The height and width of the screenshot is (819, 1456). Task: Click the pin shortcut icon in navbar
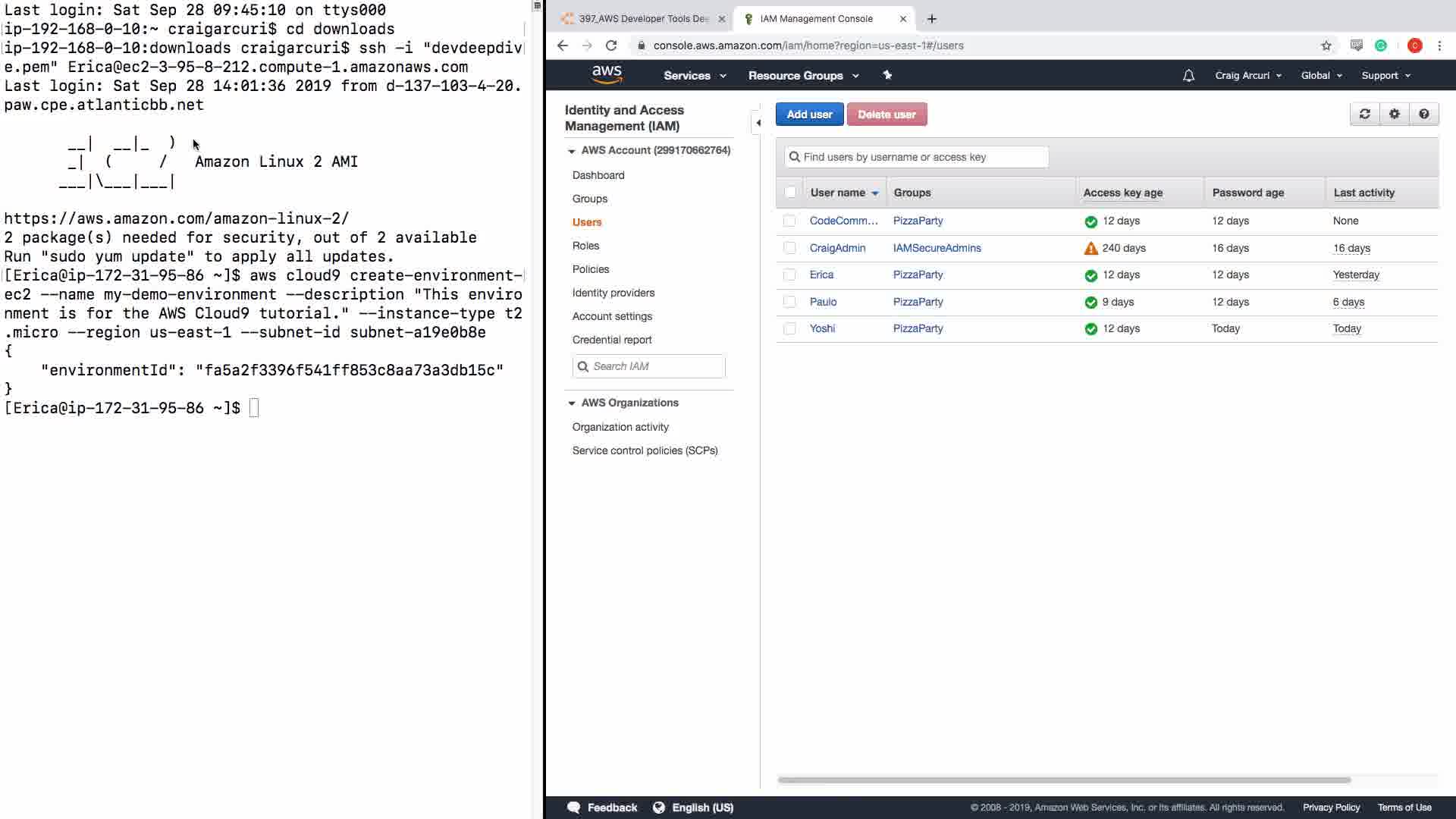click(x=887, y=75)
